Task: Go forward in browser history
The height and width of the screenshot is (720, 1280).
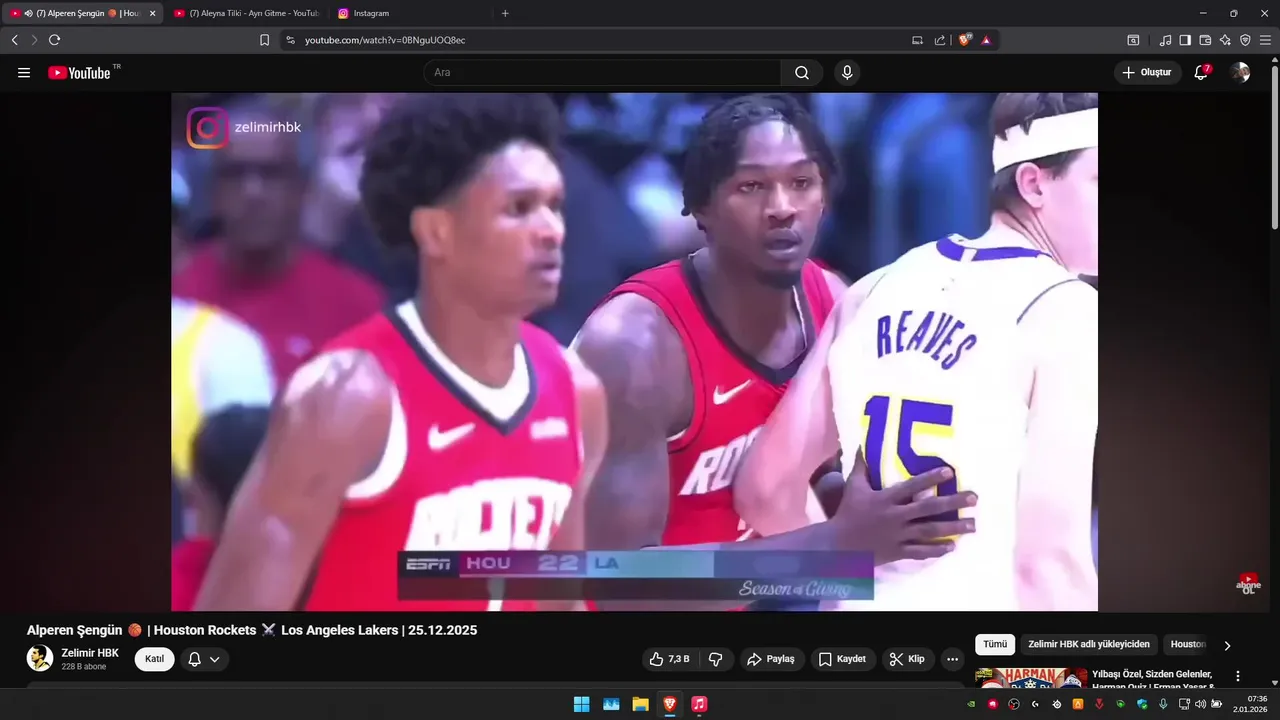Action: [34, 40]
